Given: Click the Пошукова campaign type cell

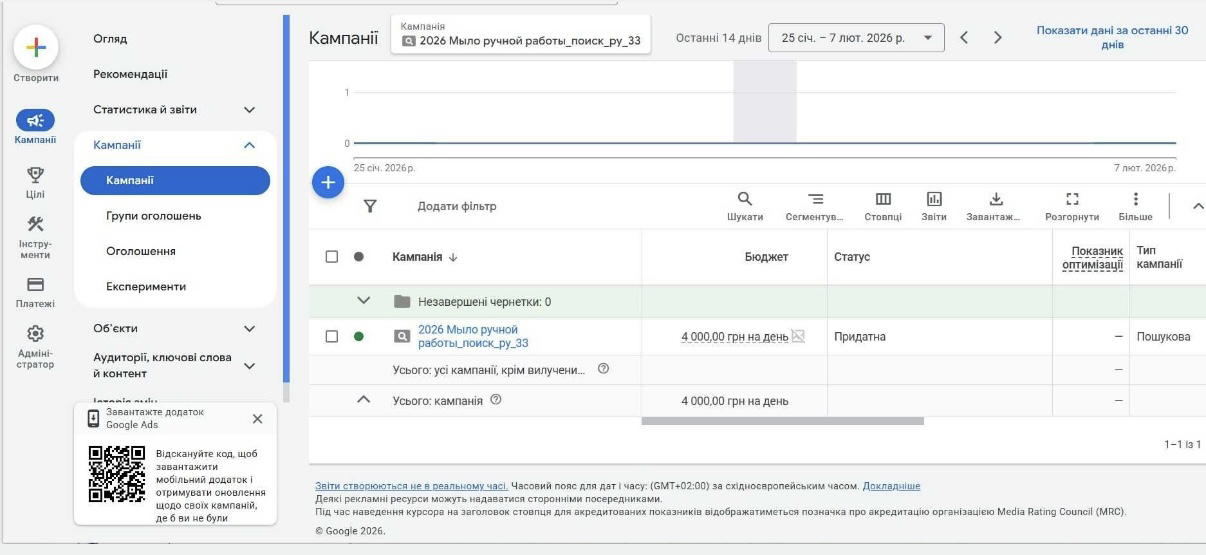Looking at the screenshot, I should 1164,337.
